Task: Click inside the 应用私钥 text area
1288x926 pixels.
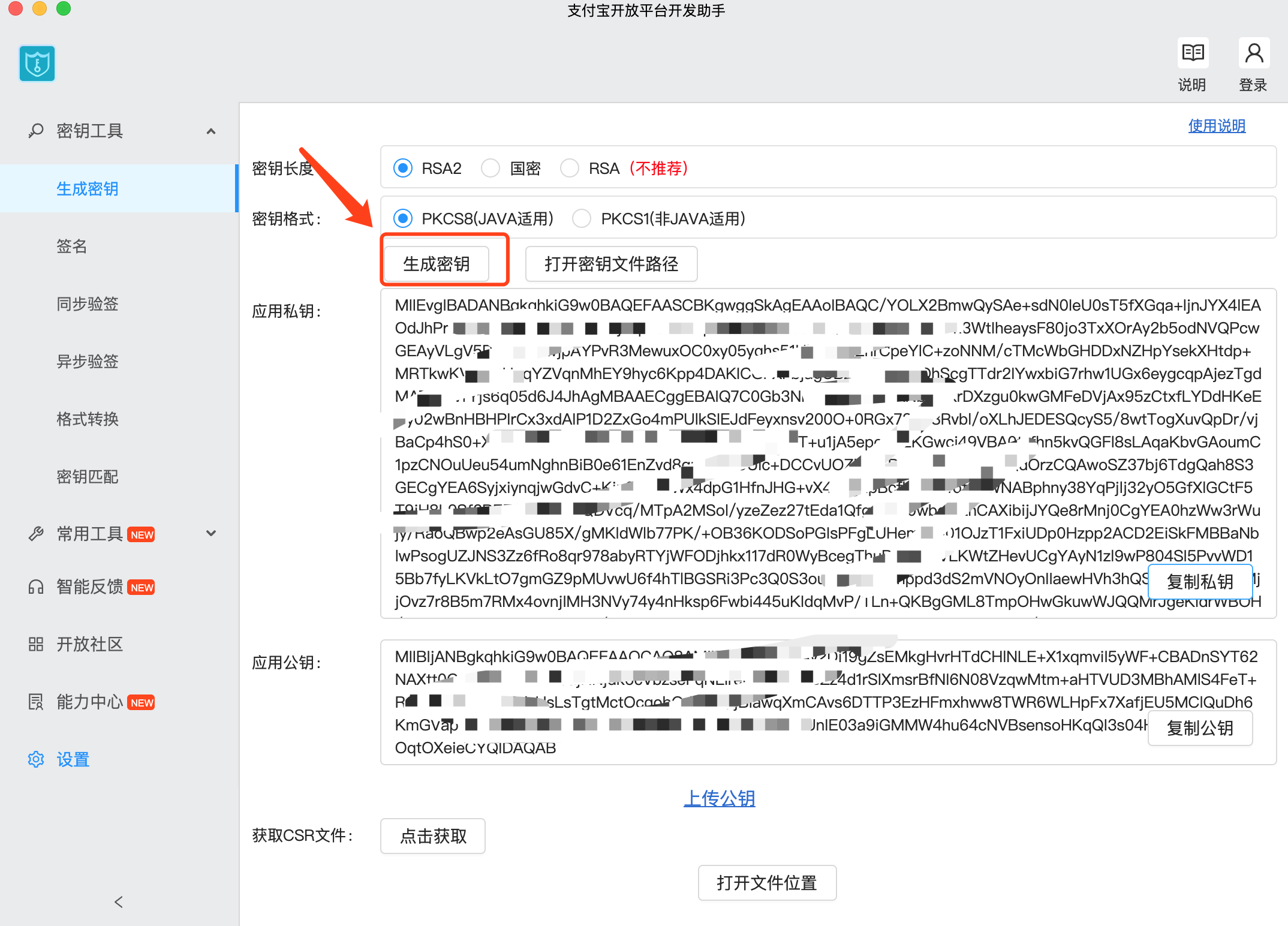Action: tap(828, 453)
